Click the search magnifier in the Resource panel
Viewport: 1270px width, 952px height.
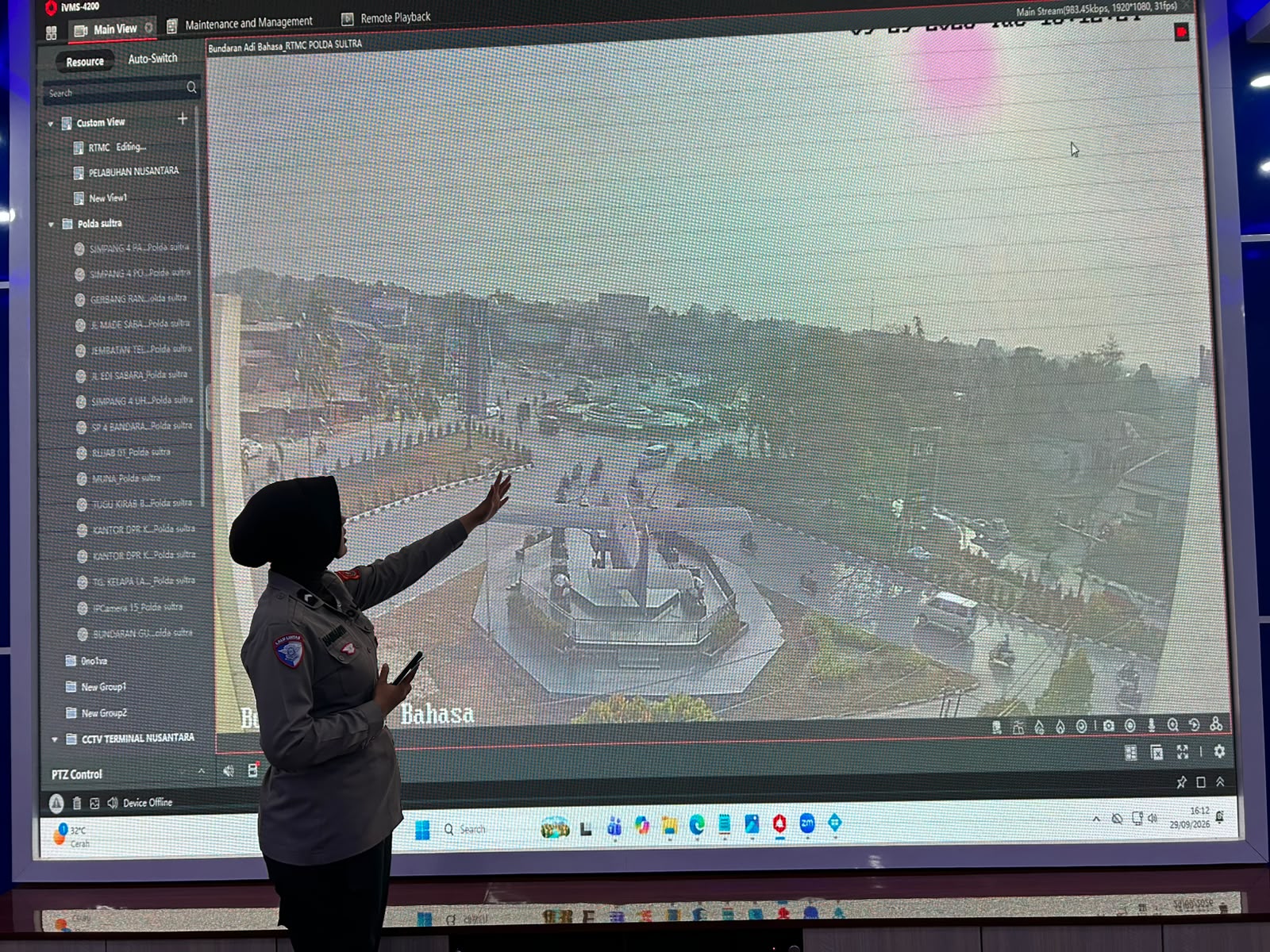coord(191,87)
